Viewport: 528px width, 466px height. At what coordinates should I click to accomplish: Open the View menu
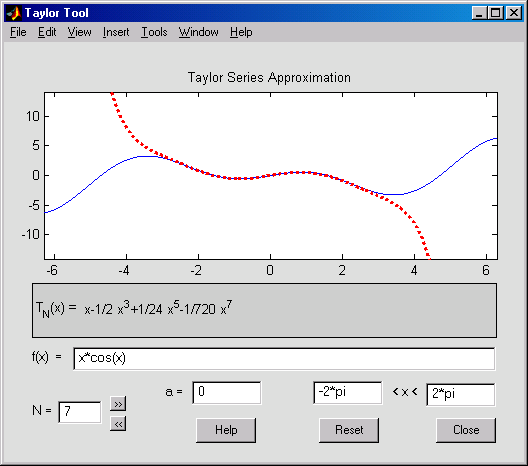click(x=79, y=32)
